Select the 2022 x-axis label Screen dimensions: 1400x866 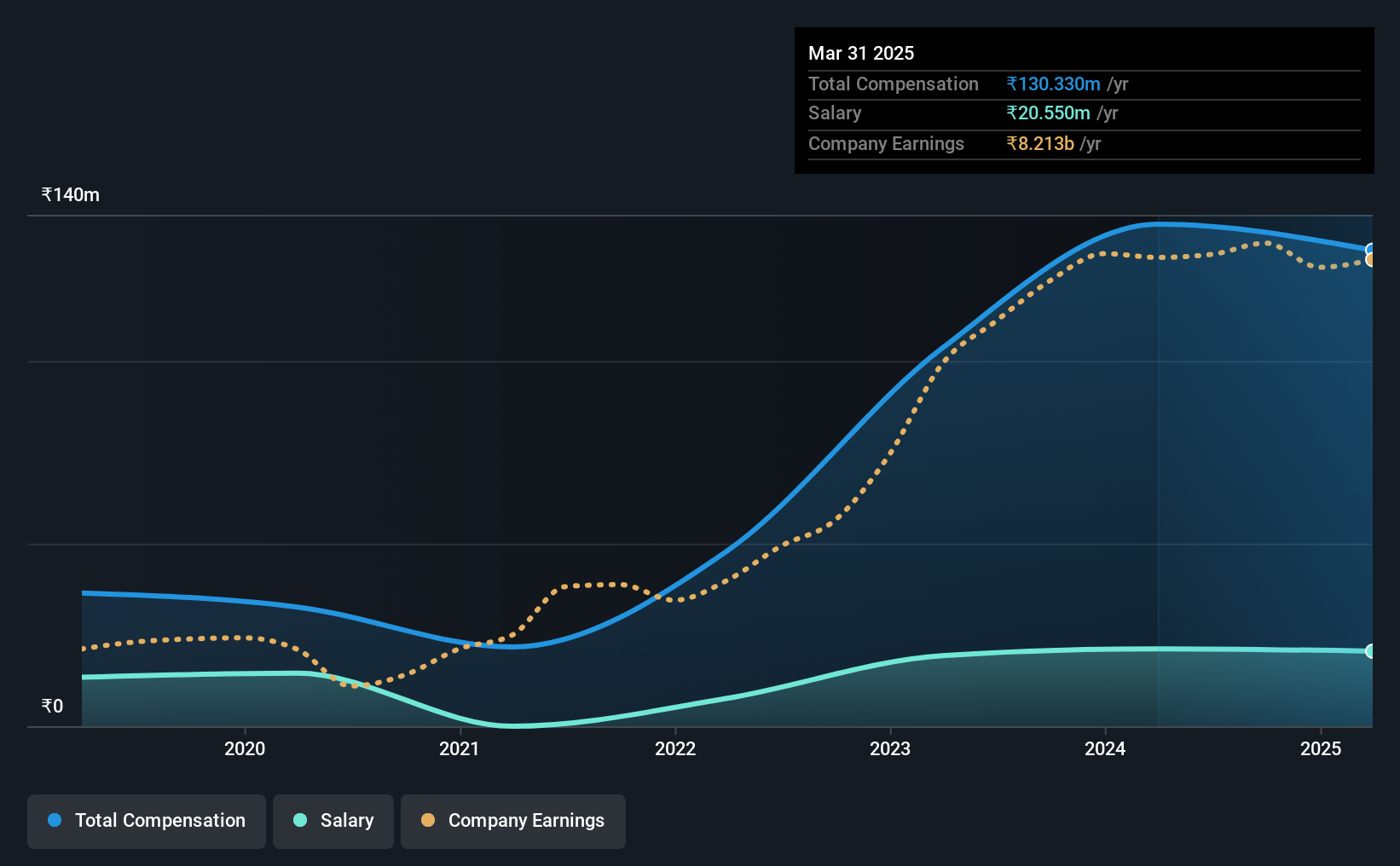click(x=675, y=748)
